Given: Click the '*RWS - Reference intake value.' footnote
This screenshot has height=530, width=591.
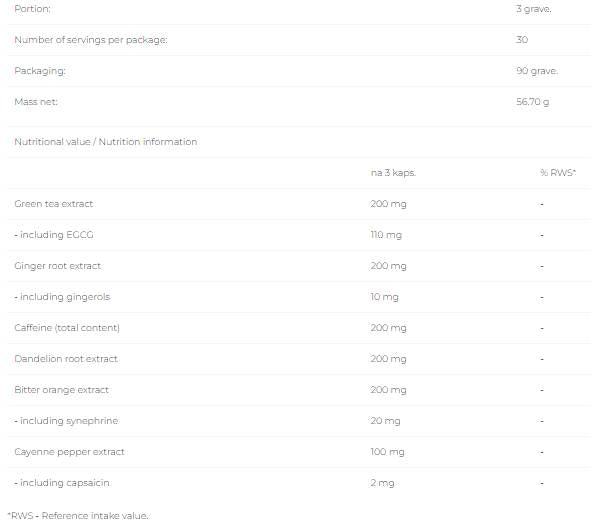Looking at the screenshot, I should click(78, 516).
